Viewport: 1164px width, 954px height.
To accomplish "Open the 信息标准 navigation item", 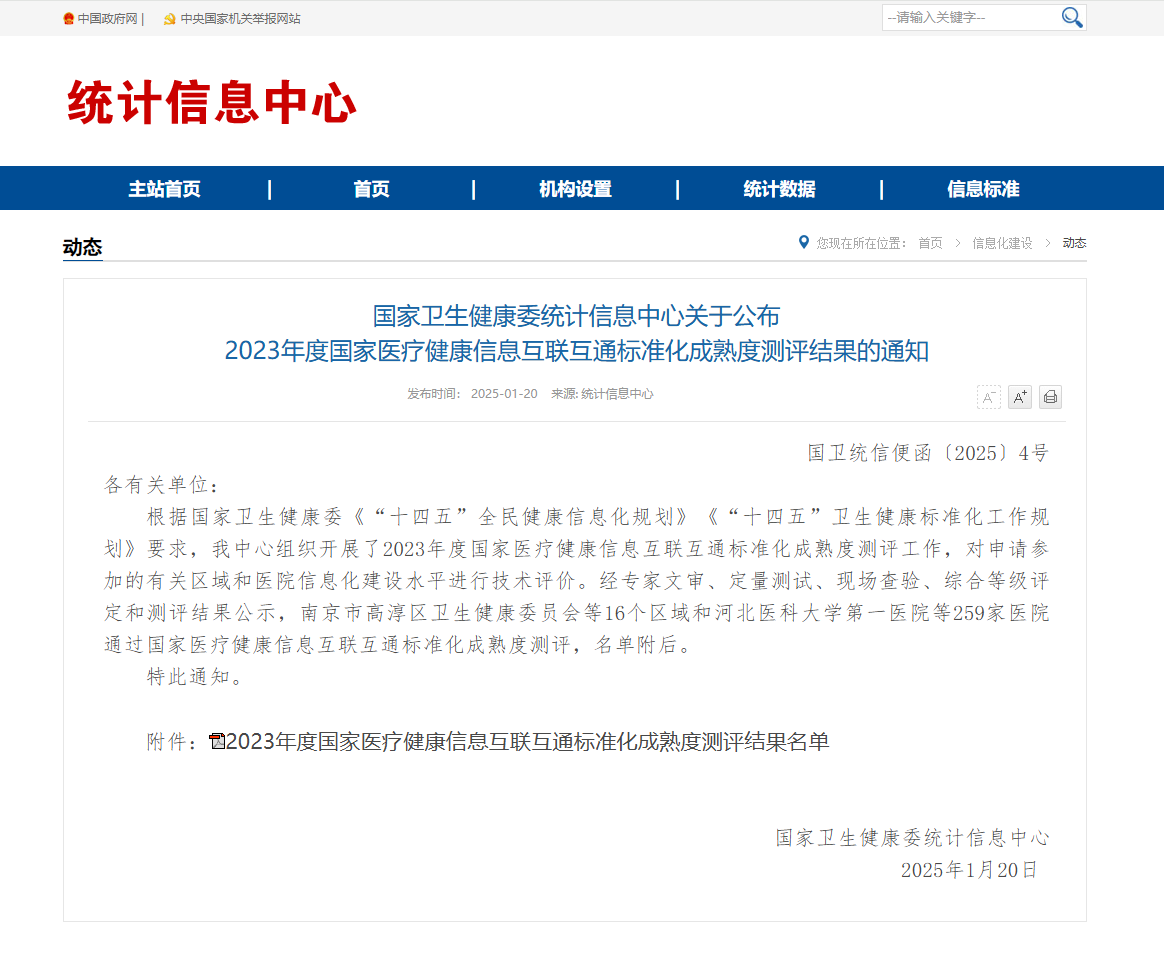I will tap(983, 189).
